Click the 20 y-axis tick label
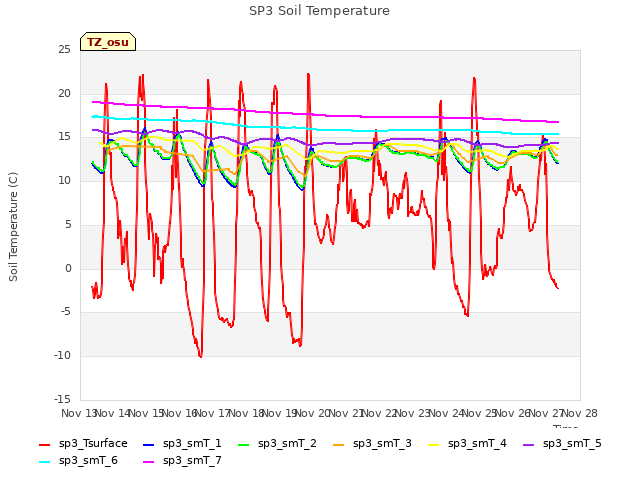640x480 pixels. (x=64, y=93)
